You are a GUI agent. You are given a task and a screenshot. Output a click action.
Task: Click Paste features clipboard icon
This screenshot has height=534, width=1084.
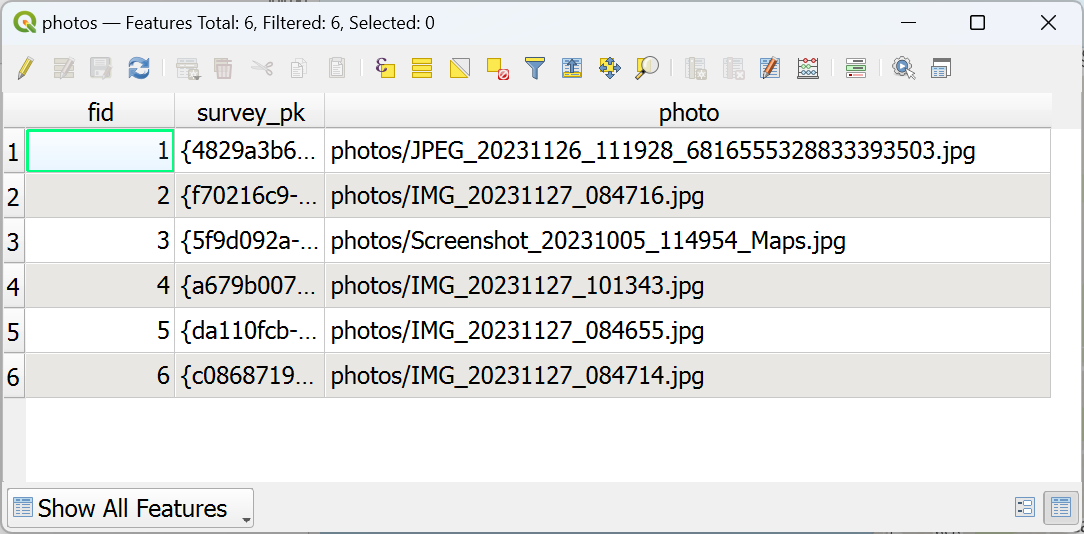coord(337,68)
